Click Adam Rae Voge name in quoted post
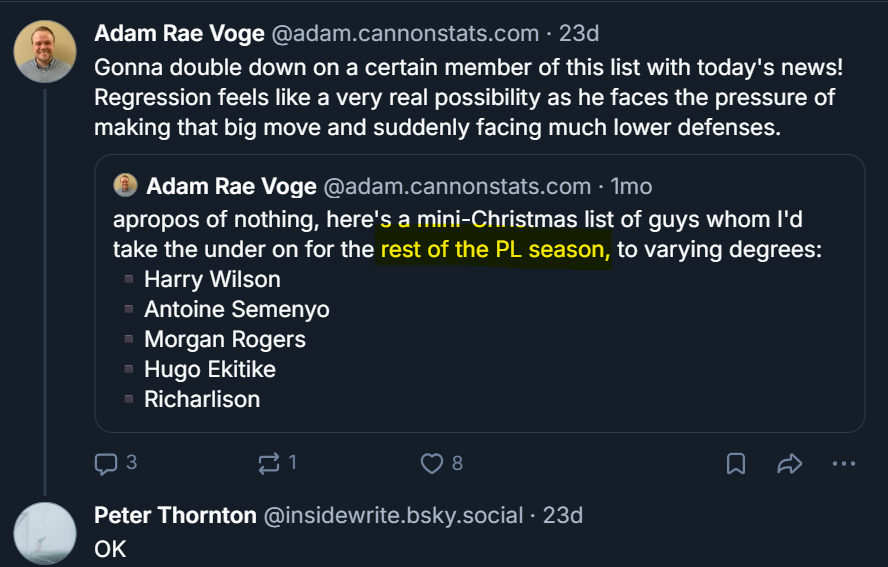 (x=231, y=186)
